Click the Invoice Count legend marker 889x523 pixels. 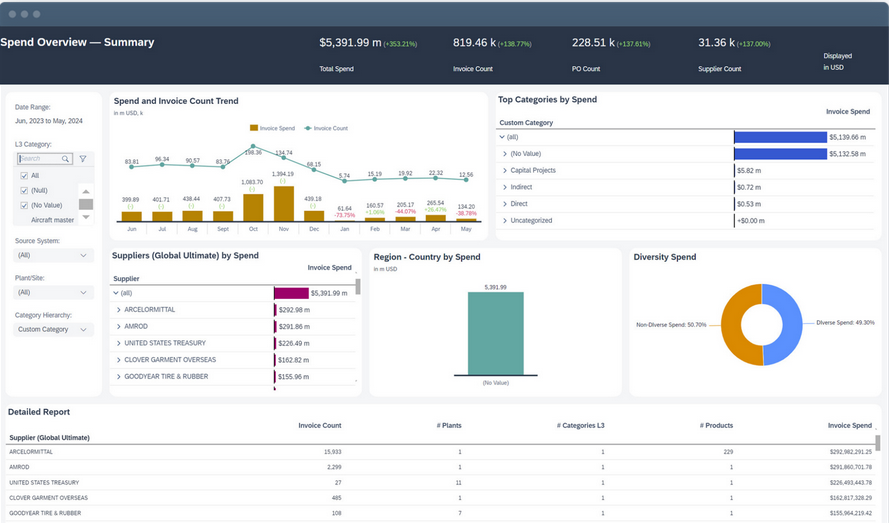tap(308, 128)
